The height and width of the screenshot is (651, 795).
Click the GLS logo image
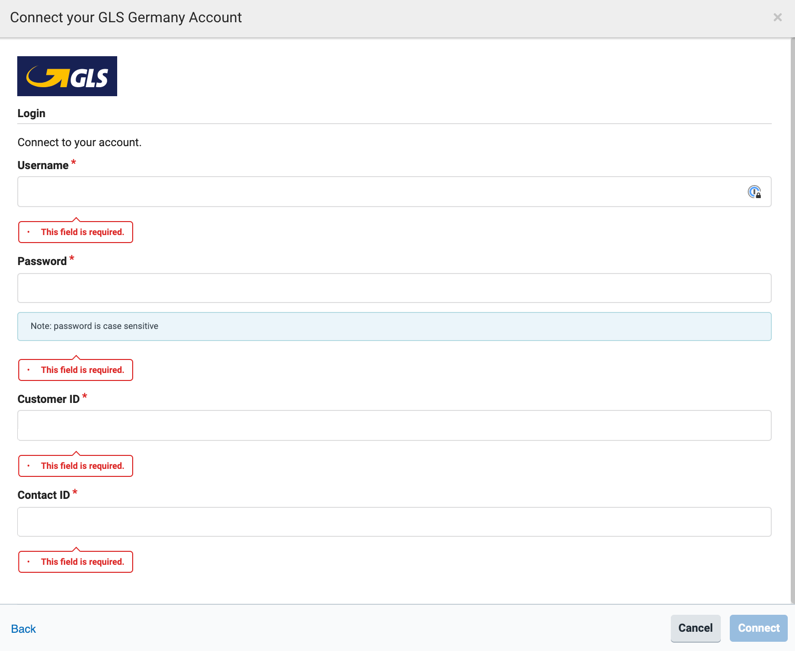tap(67, 76)
